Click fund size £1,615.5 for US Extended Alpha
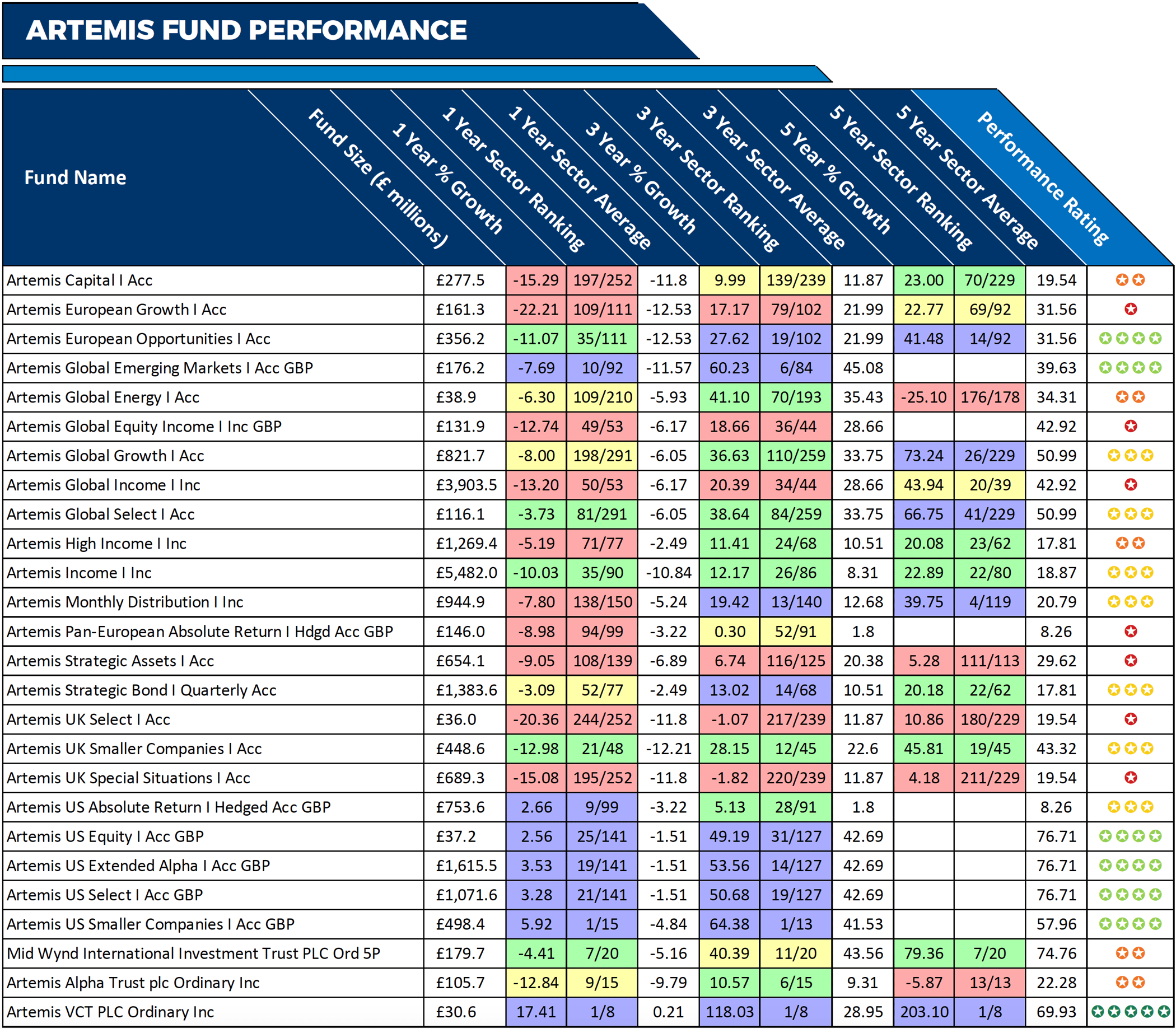1176x1029 pixels. [x=466, y=866]
